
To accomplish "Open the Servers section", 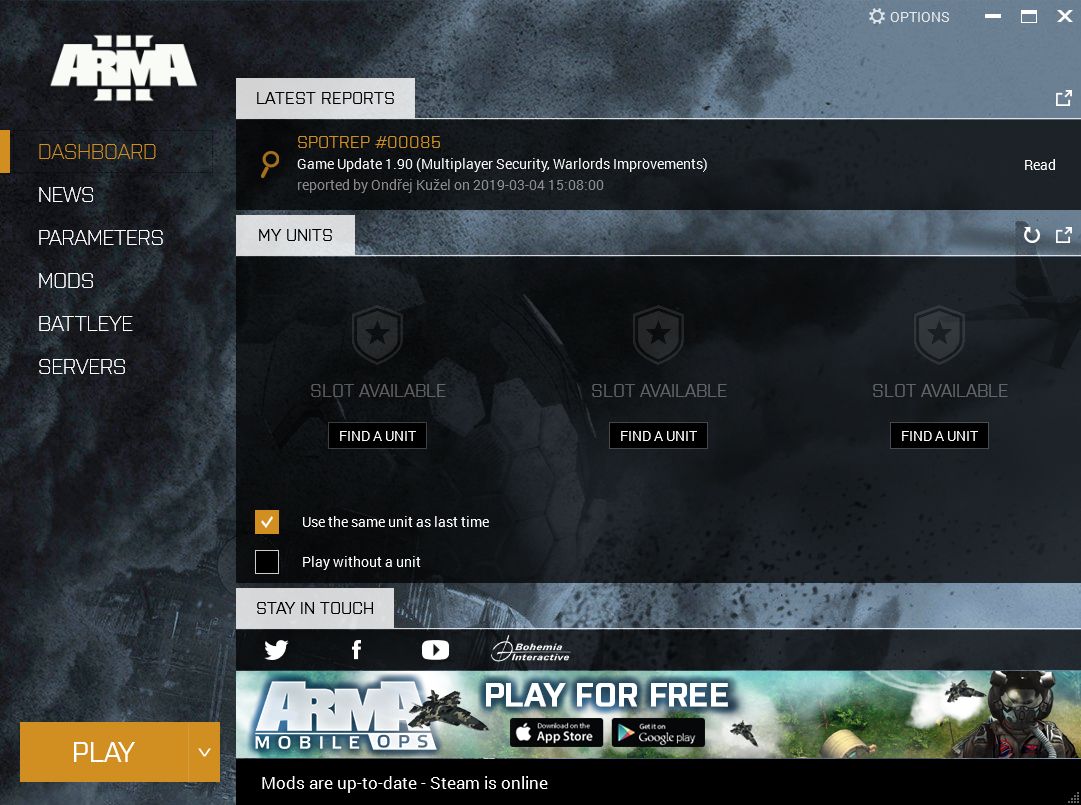I will pyautogui.click(x=82, y=367).
